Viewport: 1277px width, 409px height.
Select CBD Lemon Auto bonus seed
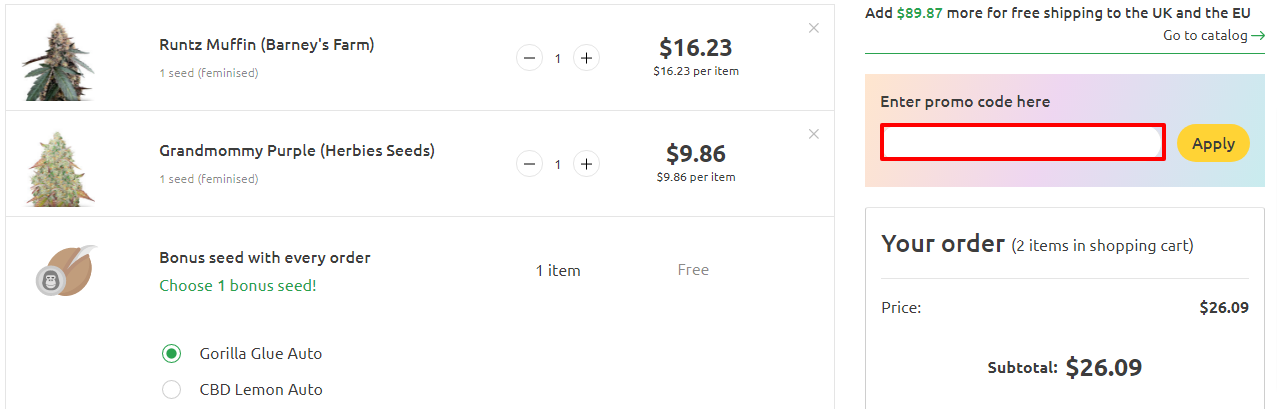[x=171, y=389]
